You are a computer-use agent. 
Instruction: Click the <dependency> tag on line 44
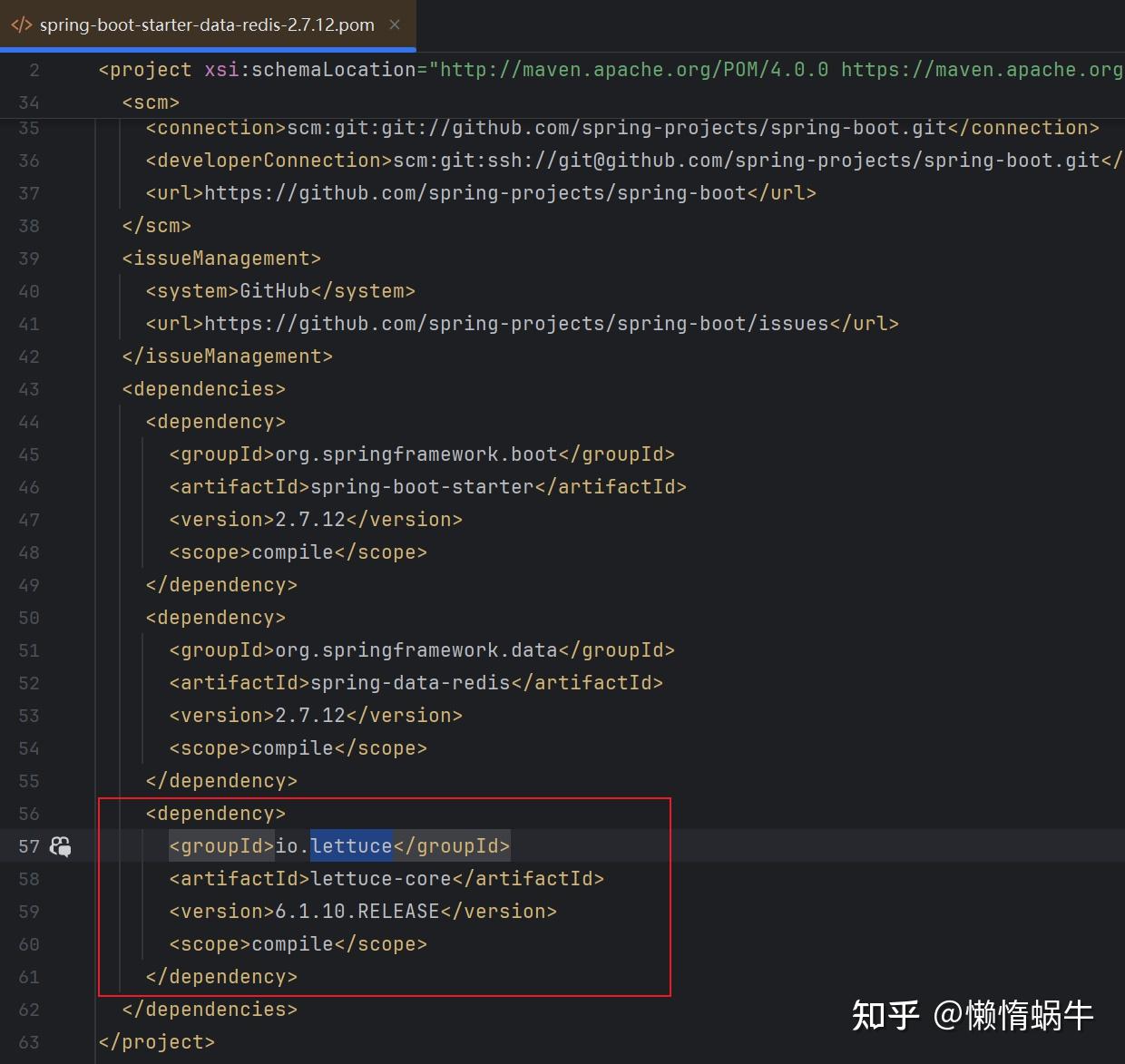point(216,422)
